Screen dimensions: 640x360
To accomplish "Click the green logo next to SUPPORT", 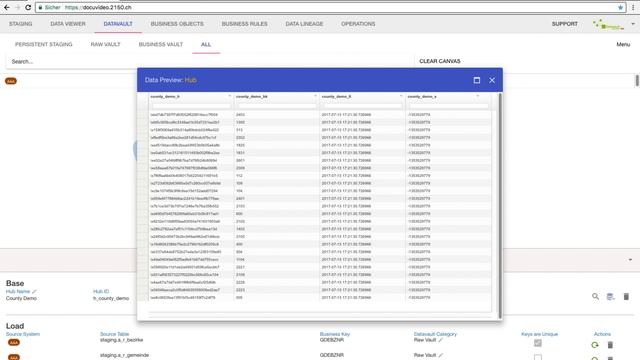I will pyautogui.click(x=608, y=24).
